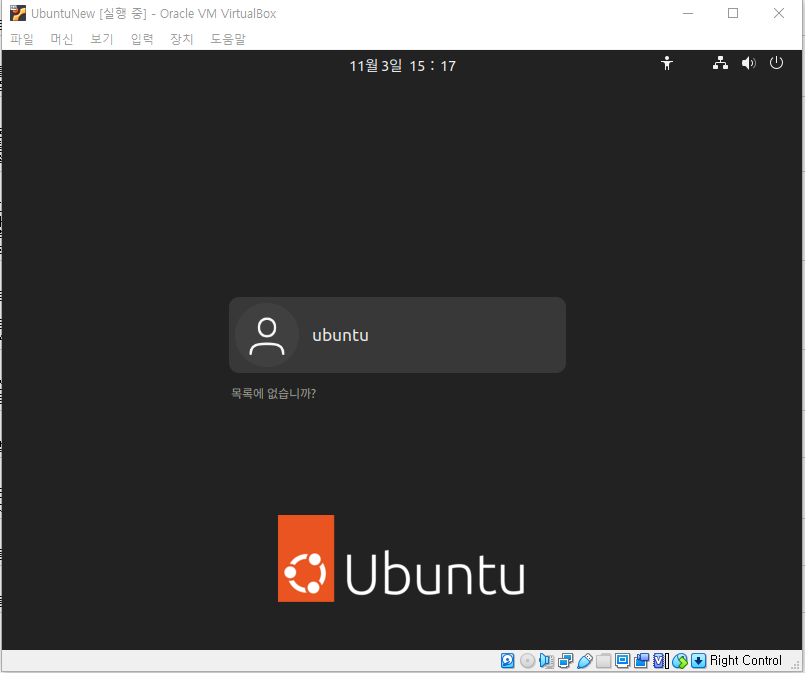Click the keyboard capture arrow icon
805x673 pixels.
(x=698, y=660)
